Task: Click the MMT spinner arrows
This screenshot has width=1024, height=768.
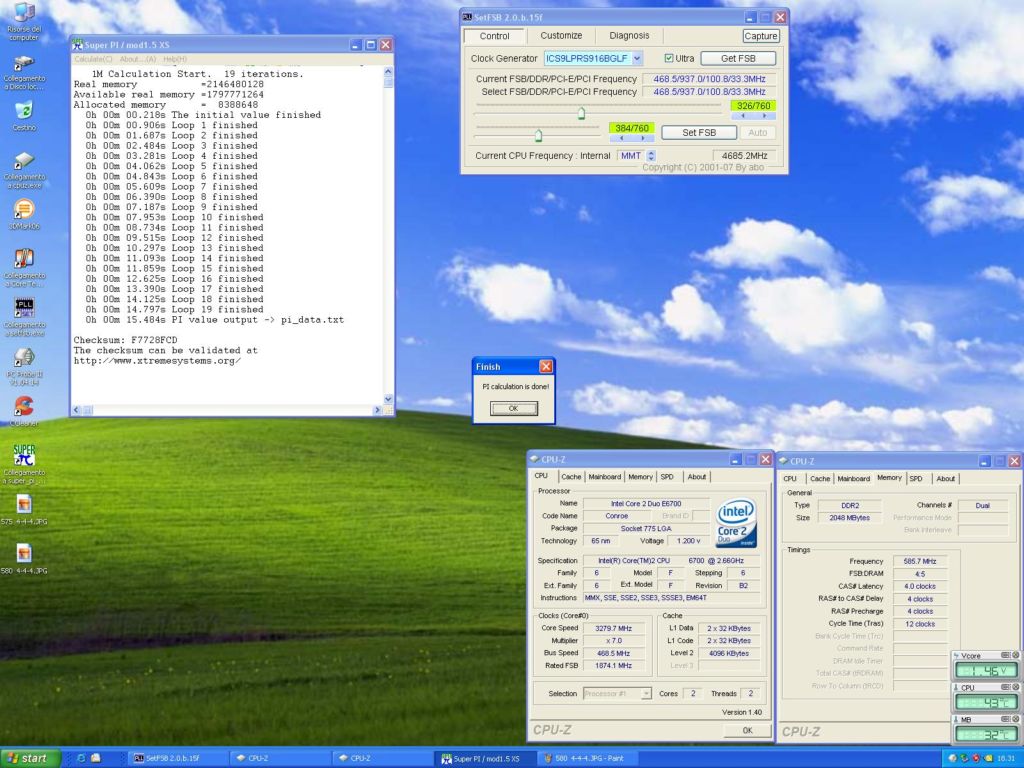Action: (x=650, y=155)
